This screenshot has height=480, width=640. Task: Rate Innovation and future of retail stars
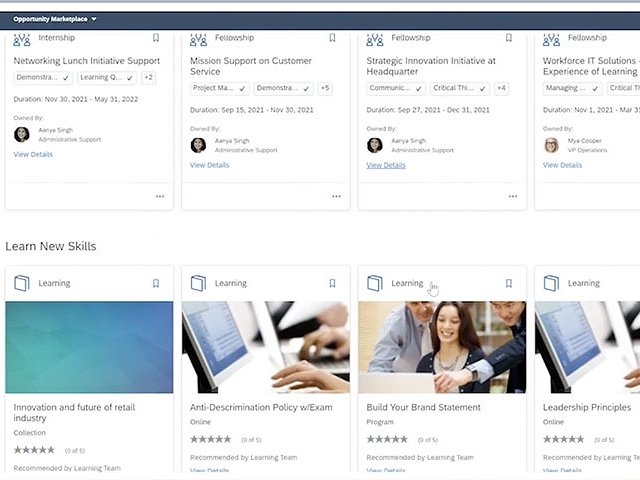click(x=34, y=450)
